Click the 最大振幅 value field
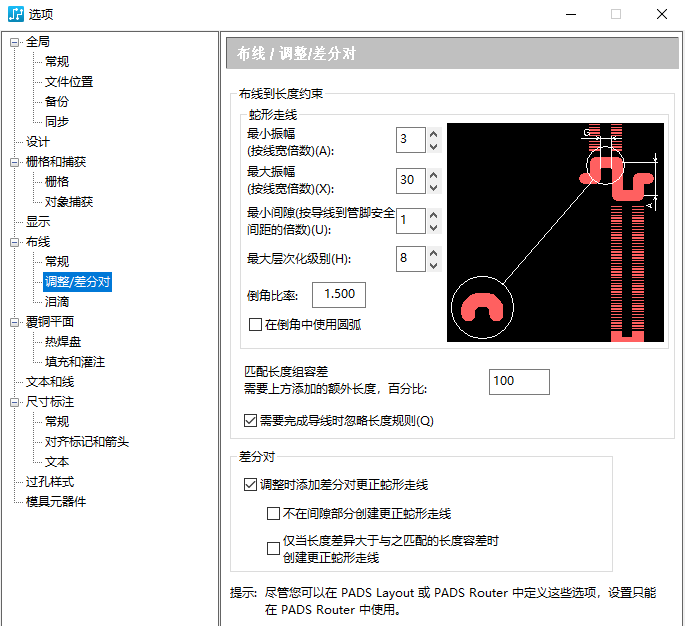This screenshot has width=685, height=626. [x=411, y=180]
